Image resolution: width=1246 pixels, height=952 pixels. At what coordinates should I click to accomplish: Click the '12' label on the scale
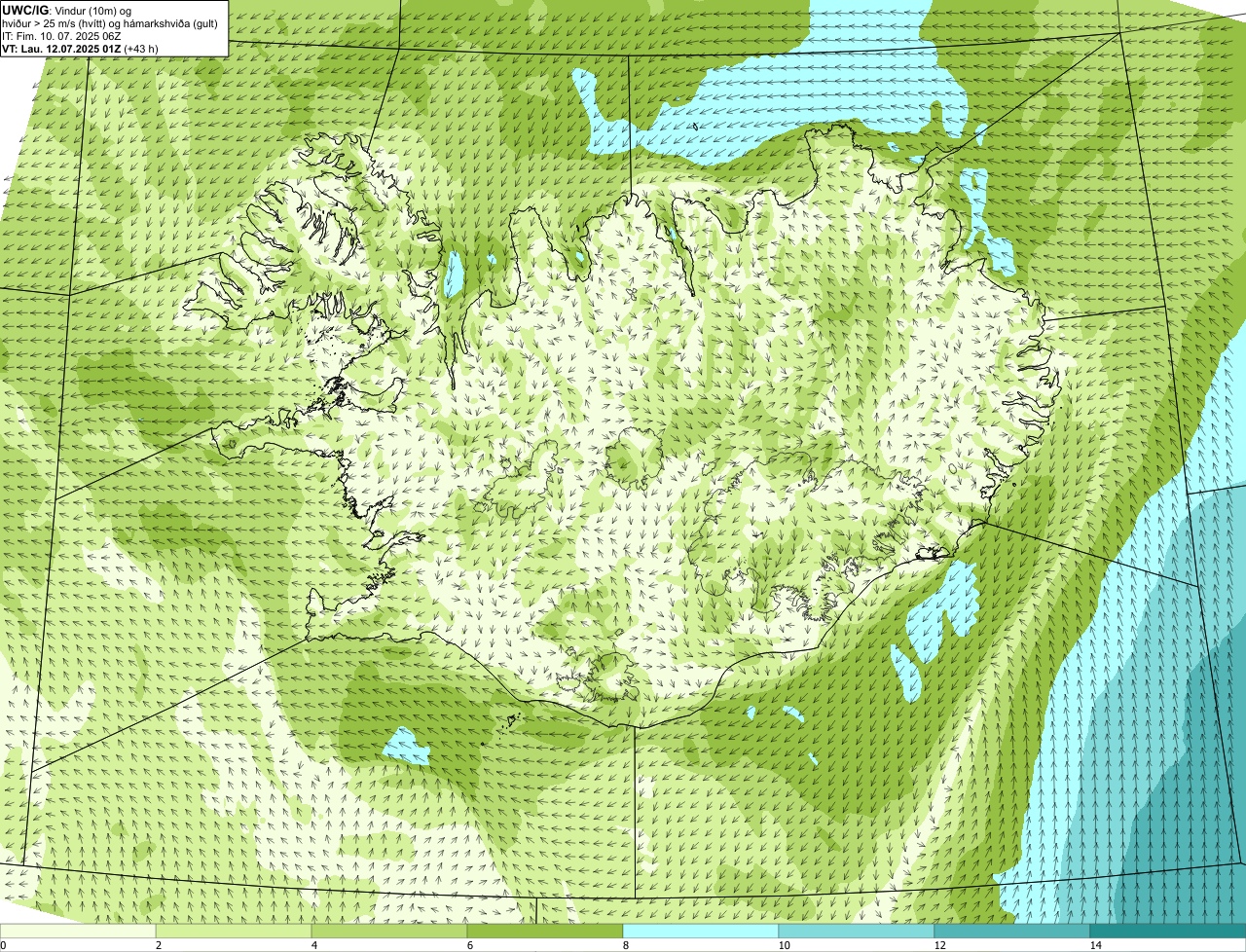tap(939, 945)
